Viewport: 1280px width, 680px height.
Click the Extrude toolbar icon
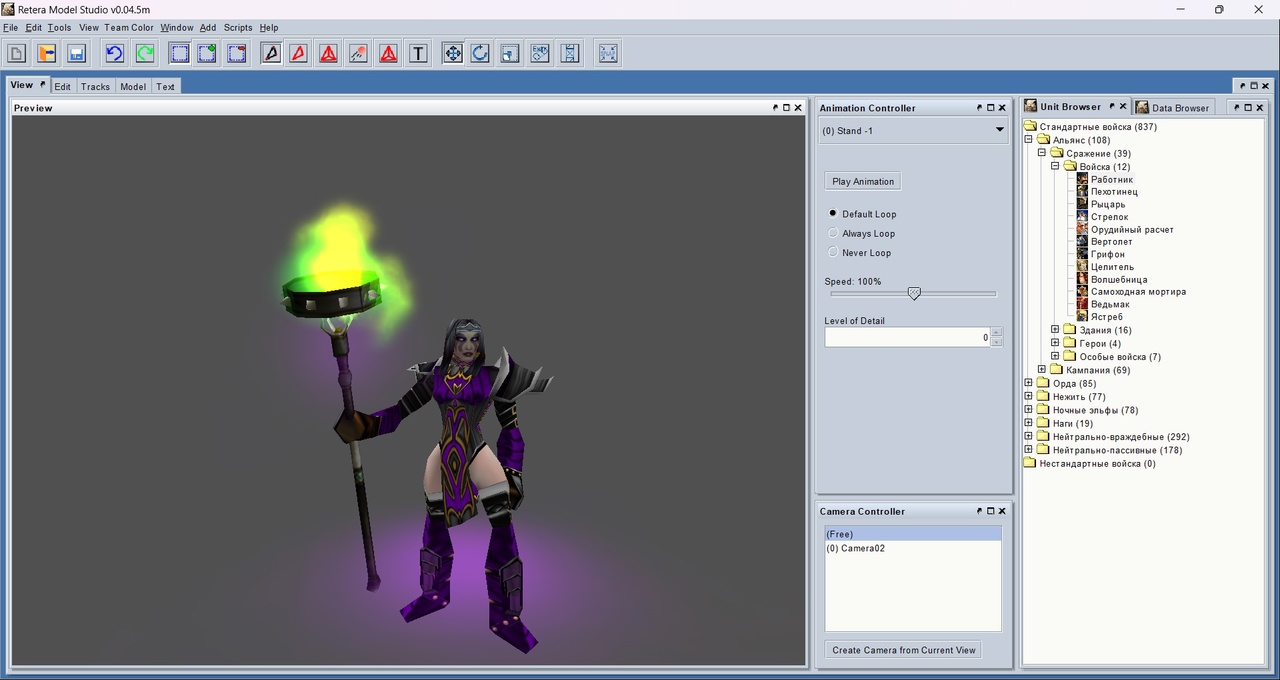(540, 53)
